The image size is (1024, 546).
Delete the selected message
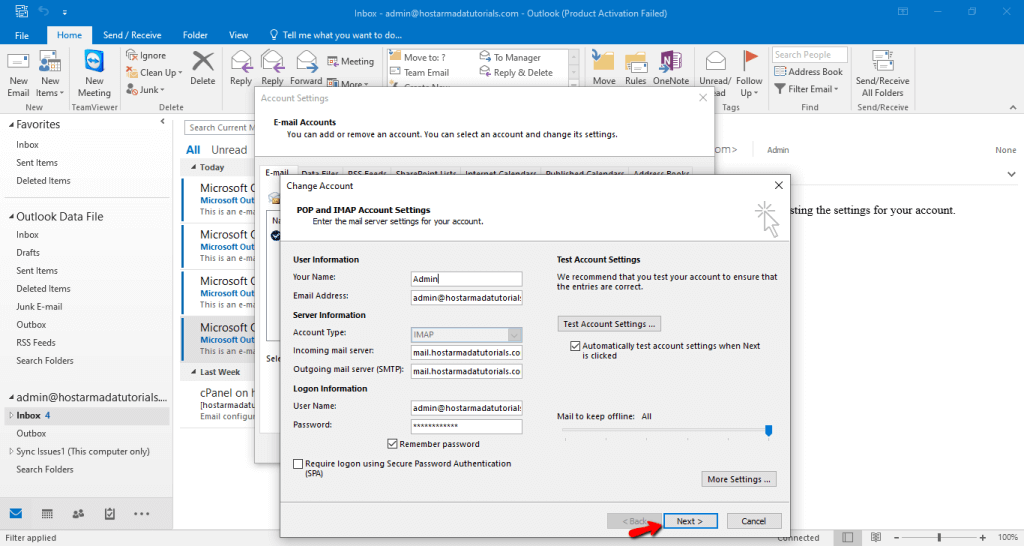202,69
